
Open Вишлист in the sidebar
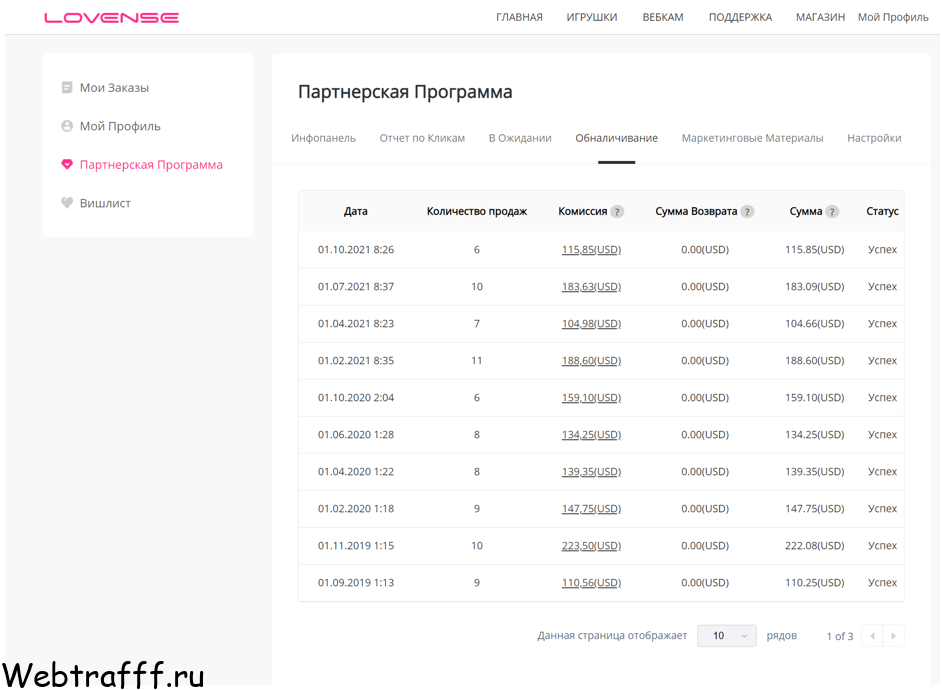pyautogui.click(x=105, y=203)
